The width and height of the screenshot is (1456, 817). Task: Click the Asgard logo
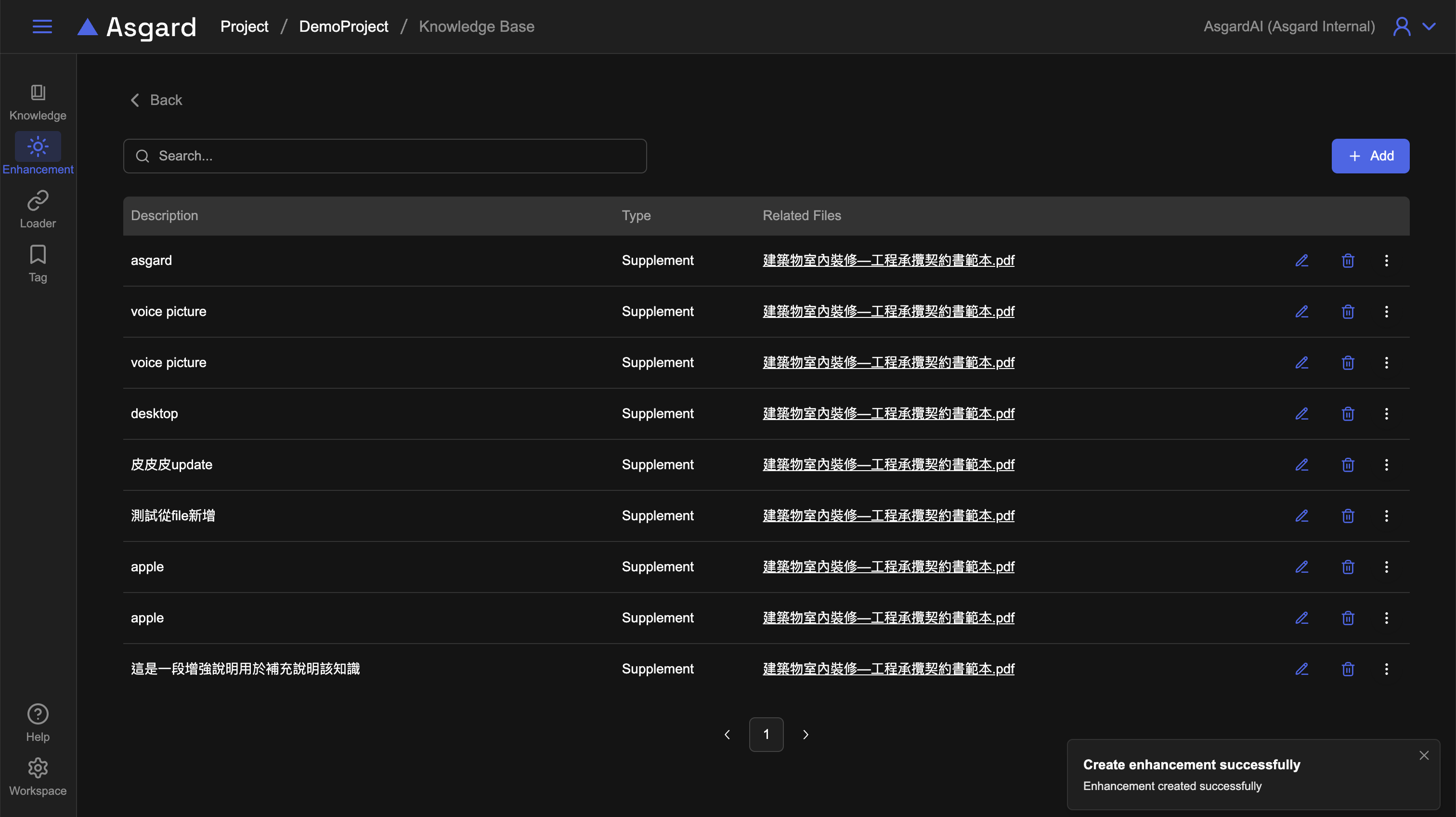(137, 26)
